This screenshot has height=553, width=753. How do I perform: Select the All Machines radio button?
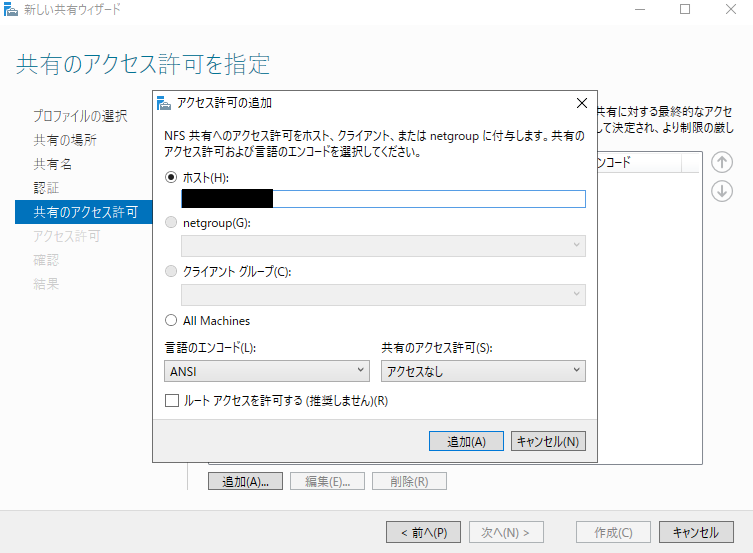pos(172,321)
